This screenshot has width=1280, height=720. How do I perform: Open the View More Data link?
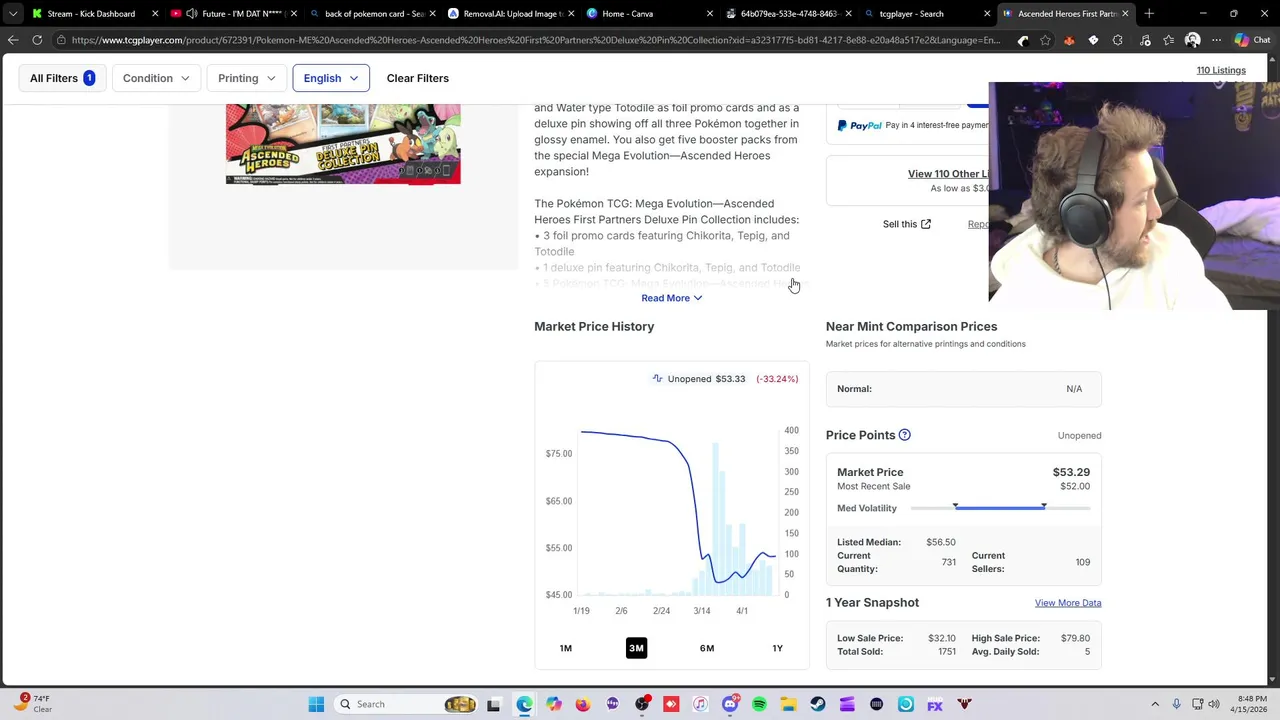[1068, 603]
